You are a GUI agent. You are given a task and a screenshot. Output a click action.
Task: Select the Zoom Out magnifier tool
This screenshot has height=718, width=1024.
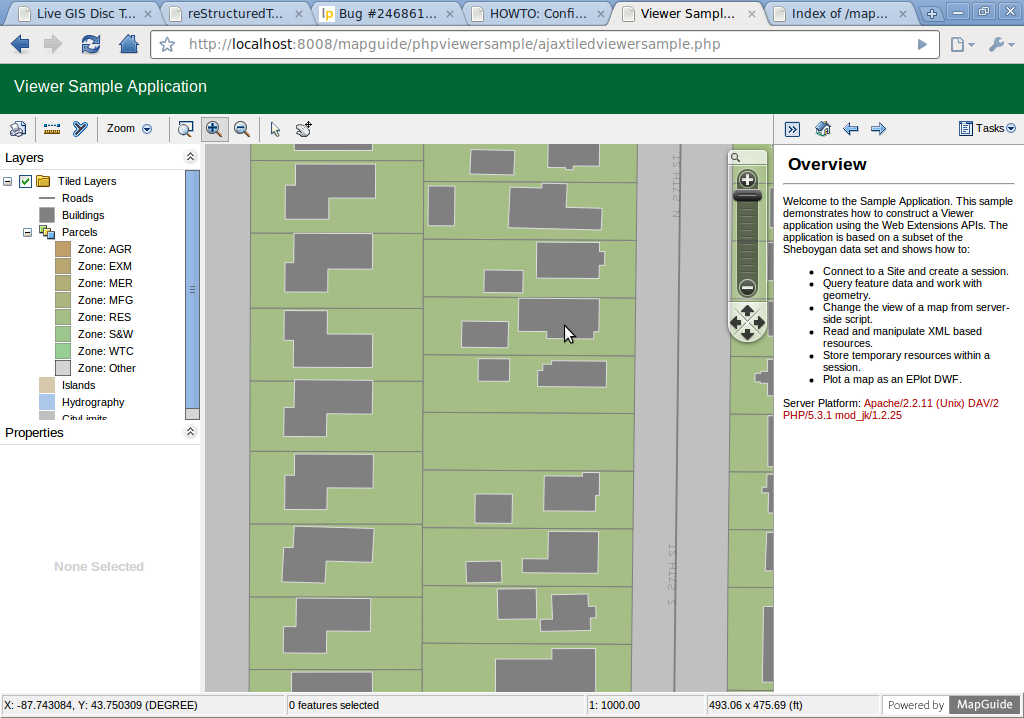pyautogui.click(x=241, y=129)
